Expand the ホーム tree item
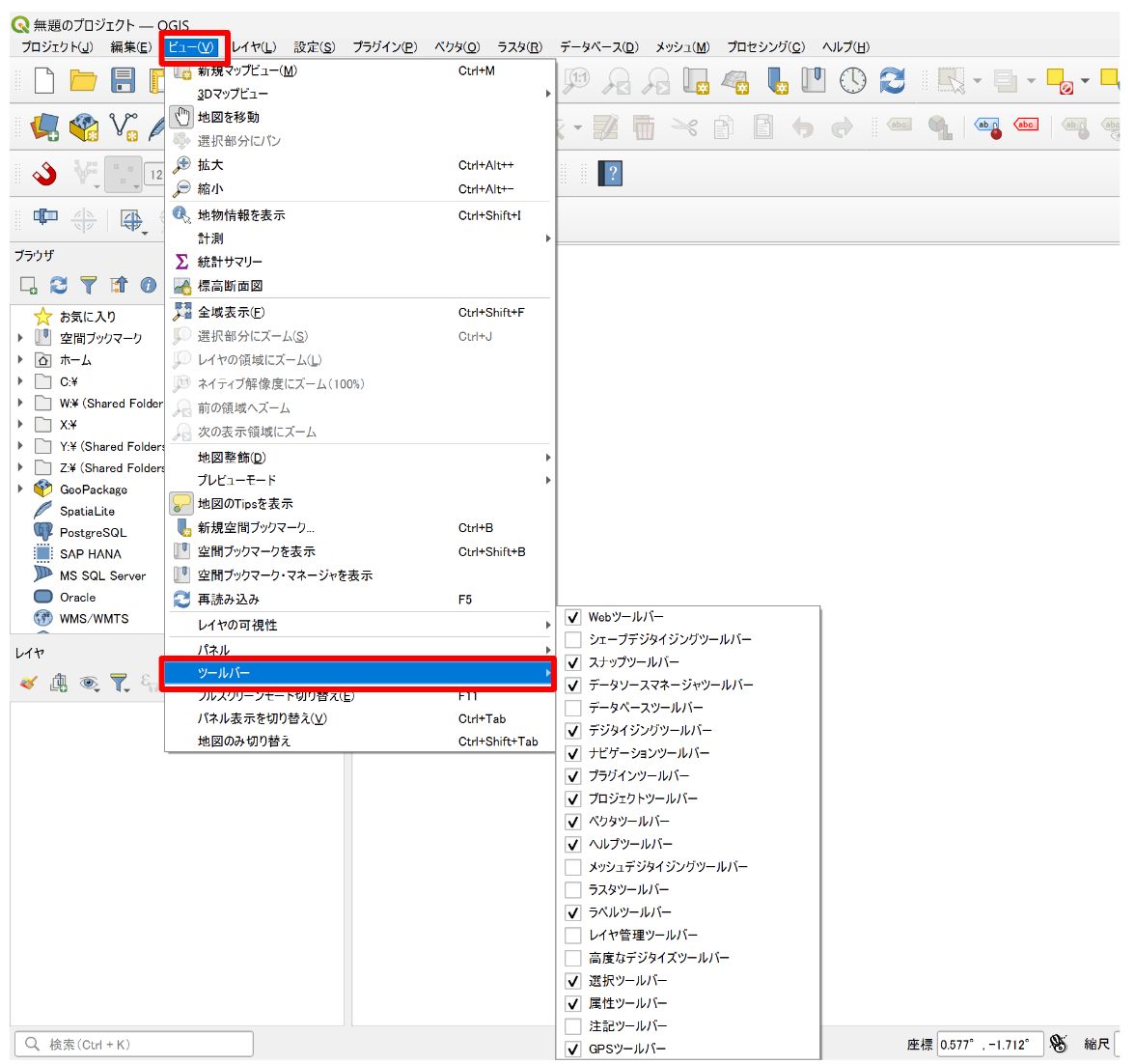 coord(20,359)
